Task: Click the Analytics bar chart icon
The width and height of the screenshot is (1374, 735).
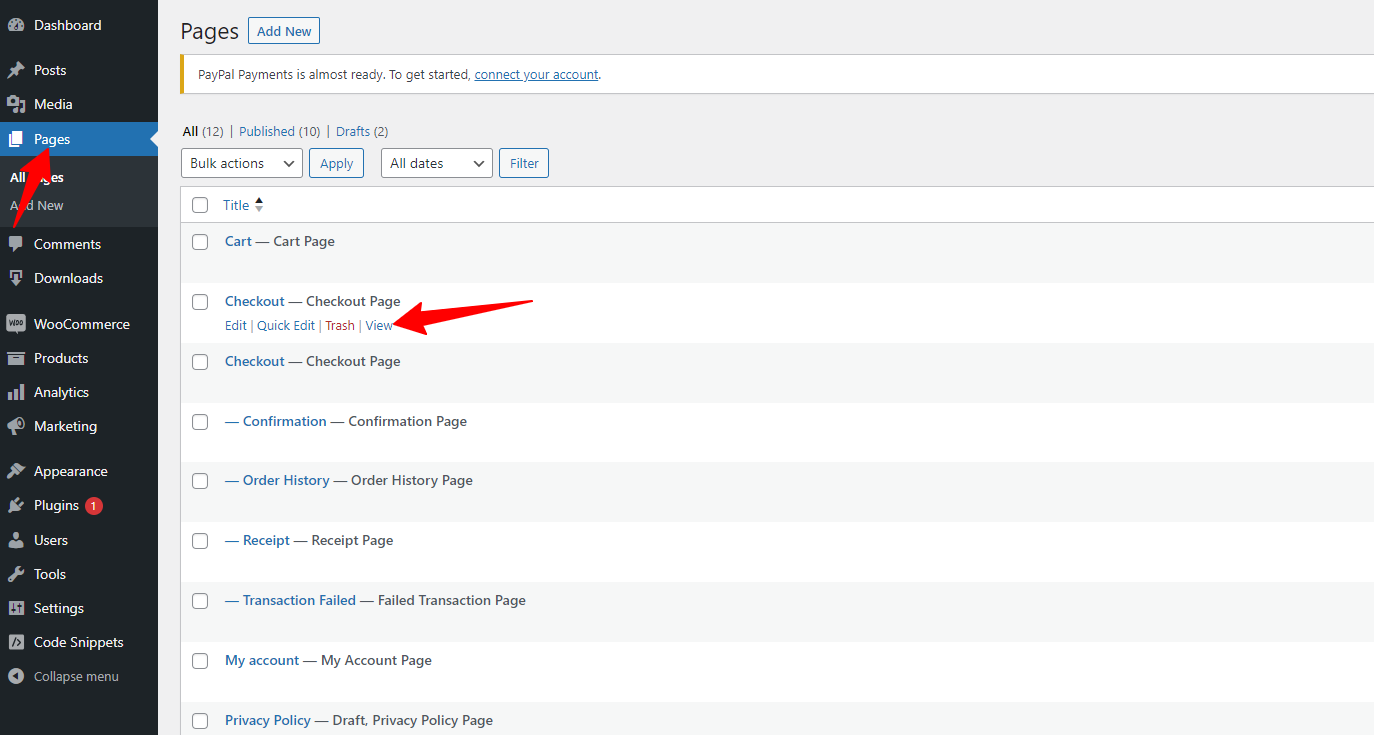Action: point(16,392)
